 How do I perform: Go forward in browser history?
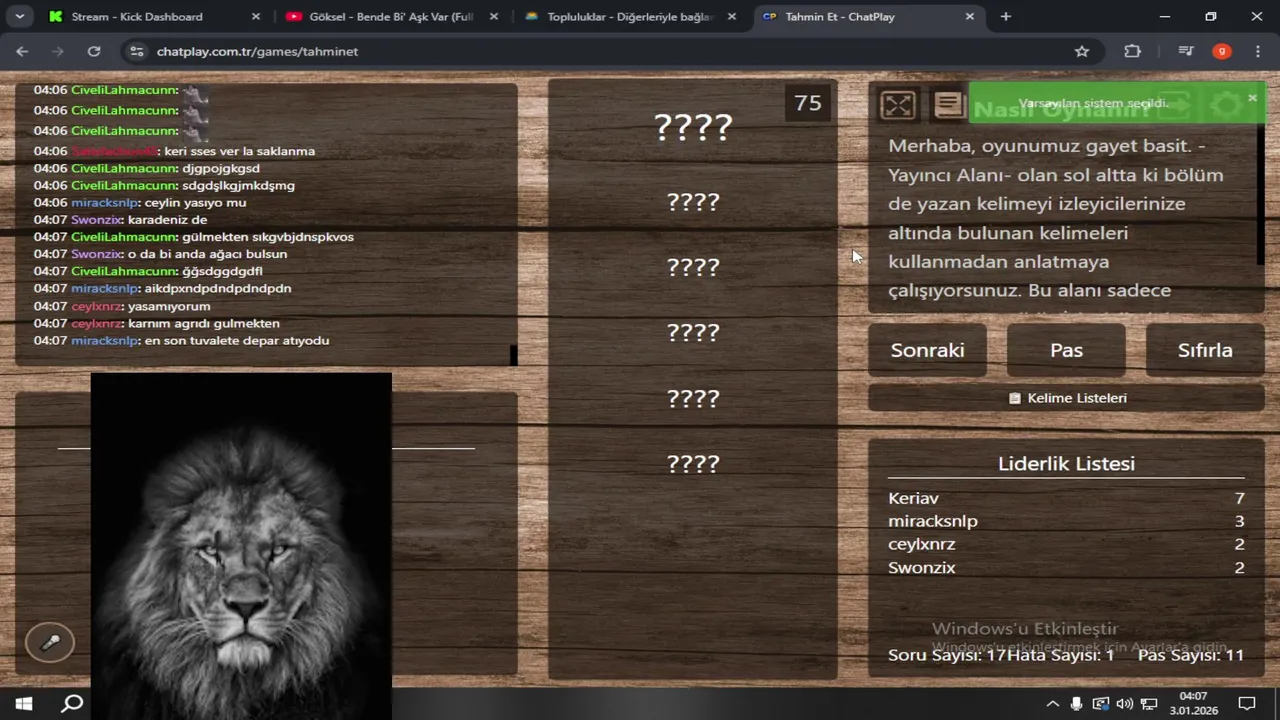[x=58, y=51]
